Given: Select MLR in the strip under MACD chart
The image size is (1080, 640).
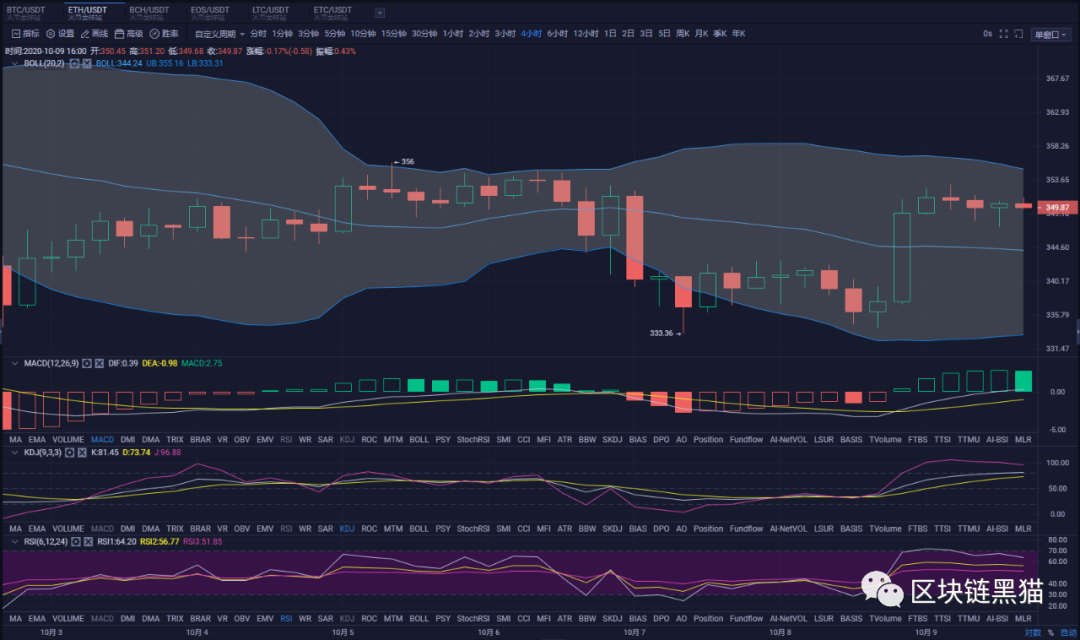Looking at the screenshot, I should click(1023, 440).
